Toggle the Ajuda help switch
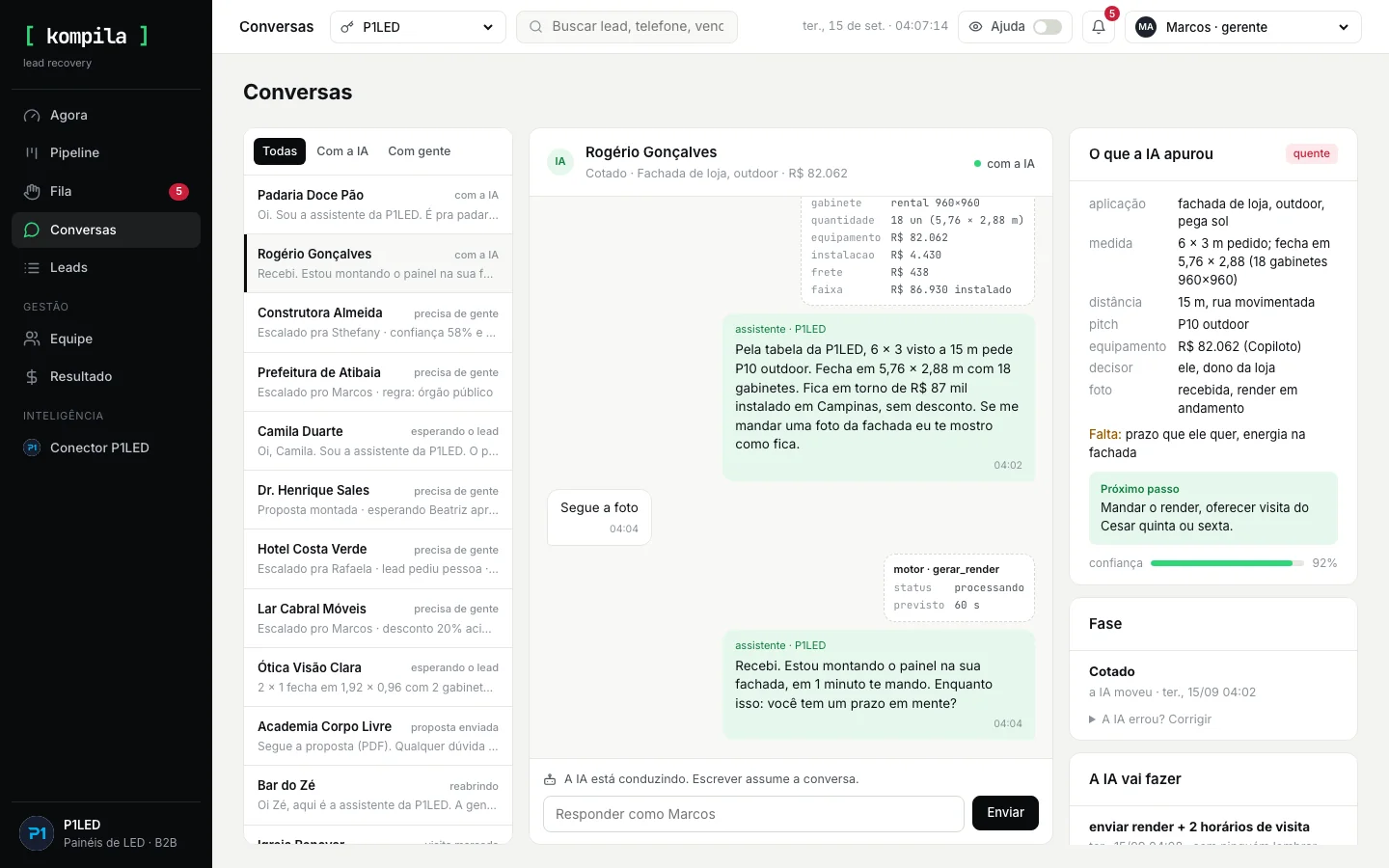This screenshot has width=1389, height=868. point(1048,27)
